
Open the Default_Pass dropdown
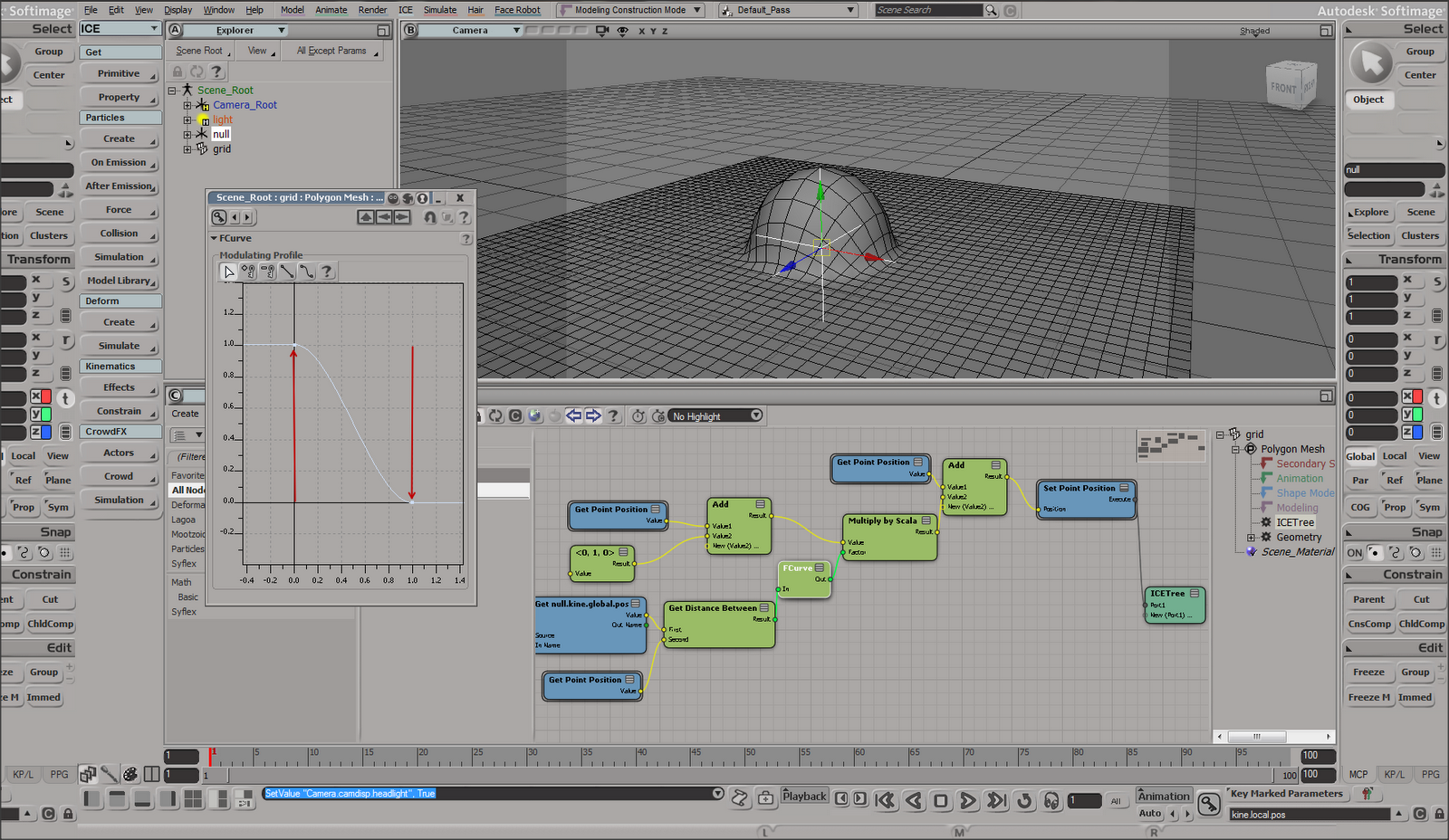pyautogui.click(x=788, y=10)
